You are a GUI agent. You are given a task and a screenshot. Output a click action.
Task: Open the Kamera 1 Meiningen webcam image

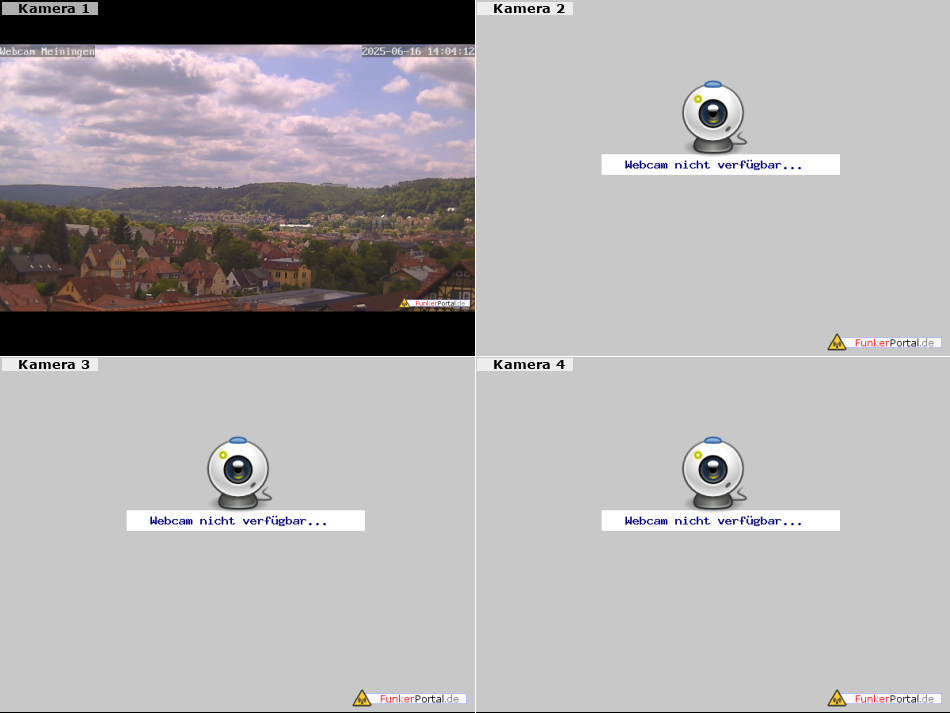click(x=237, y=178)
